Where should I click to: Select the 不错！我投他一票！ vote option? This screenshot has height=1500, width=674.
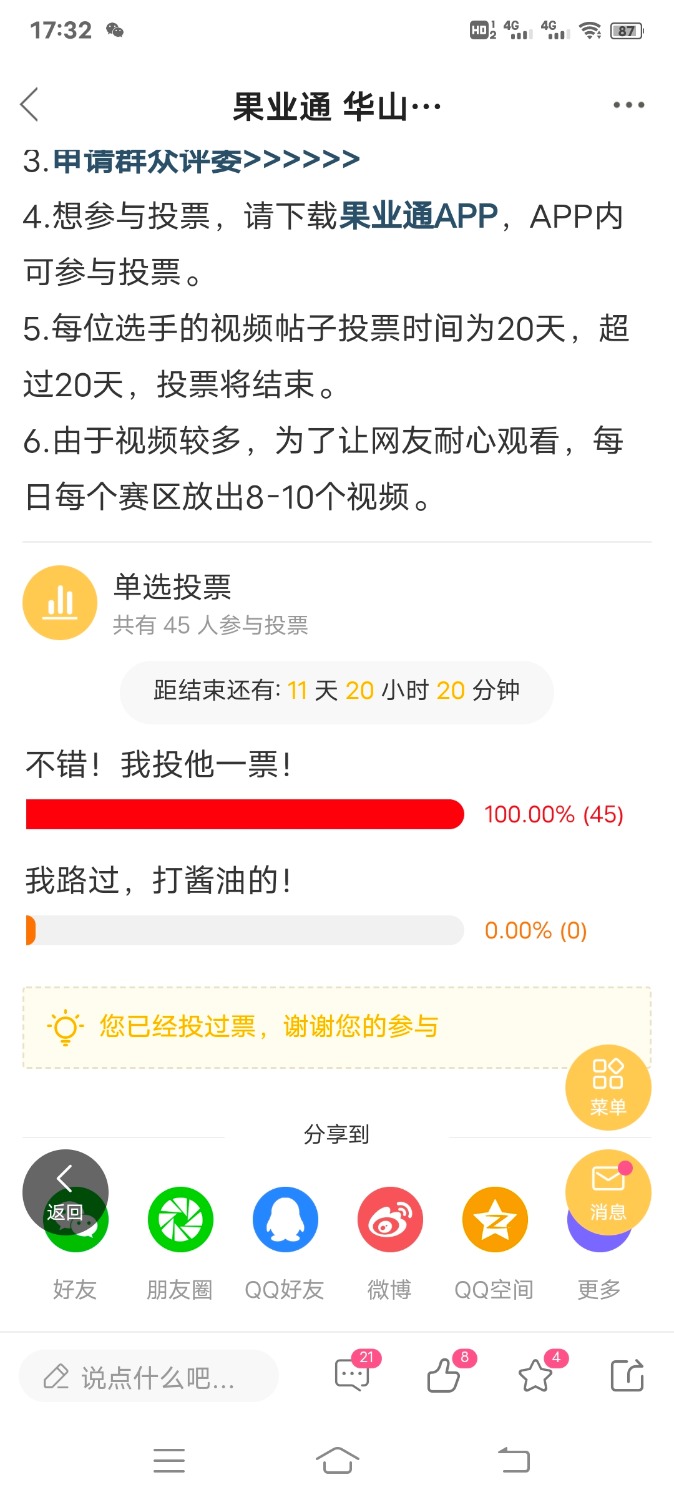[159, 766]
